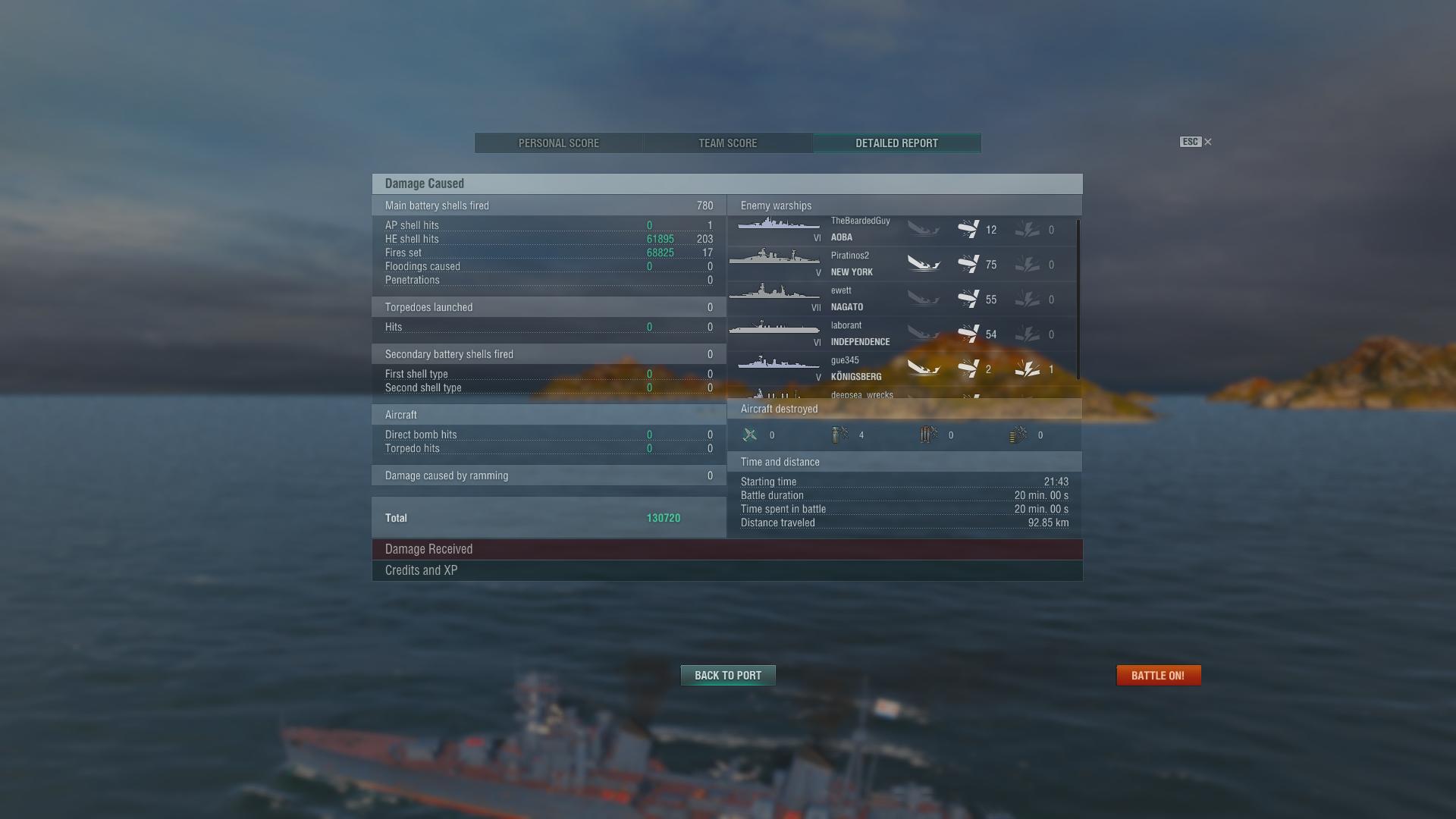1456x819 pixels.
Task: Expand the Credits and XP section
Action: [x=727, y=570]
